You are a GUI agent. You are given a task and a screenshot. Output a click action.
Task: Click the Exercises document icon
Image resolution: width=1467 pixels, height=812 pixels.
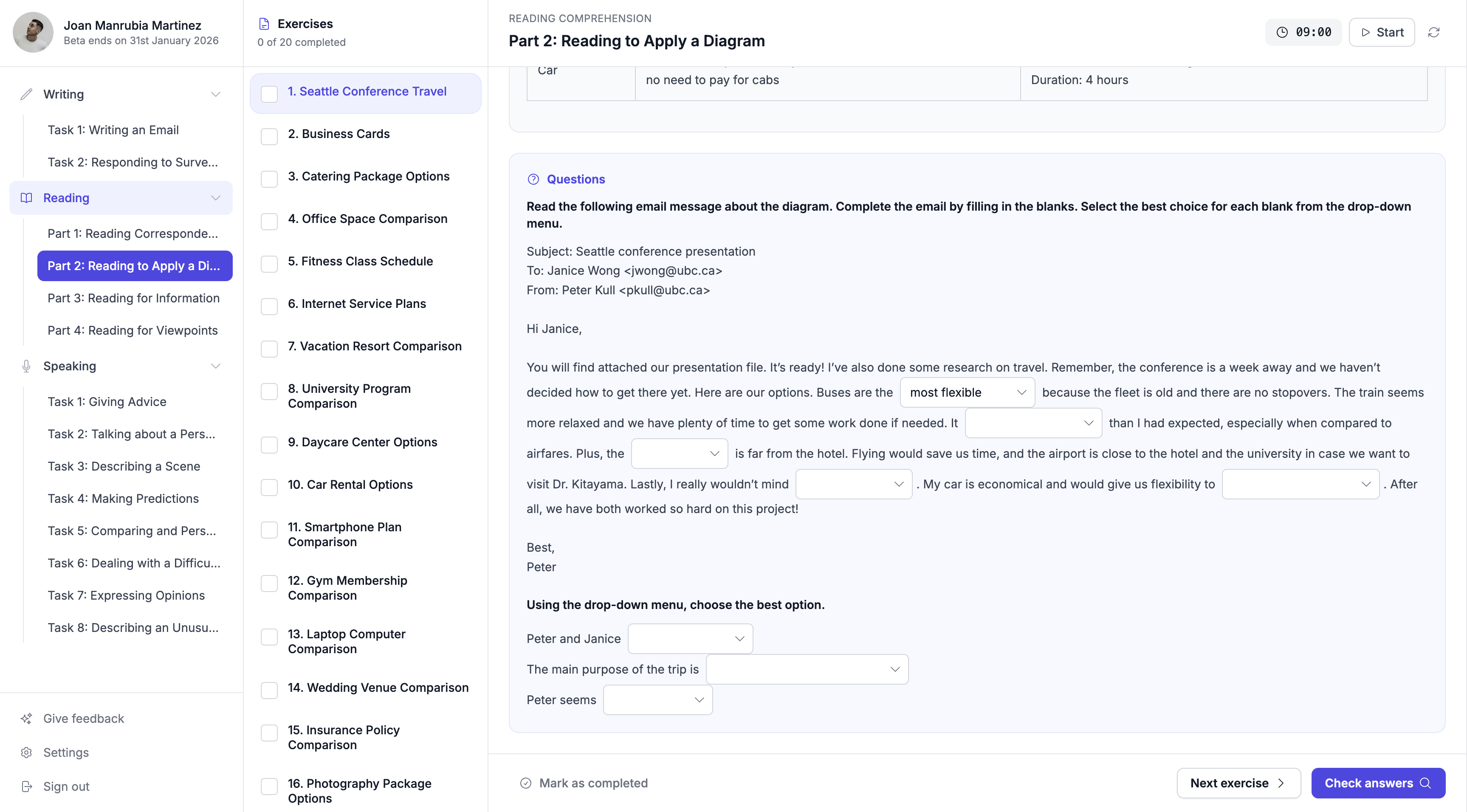click(264, 23)
